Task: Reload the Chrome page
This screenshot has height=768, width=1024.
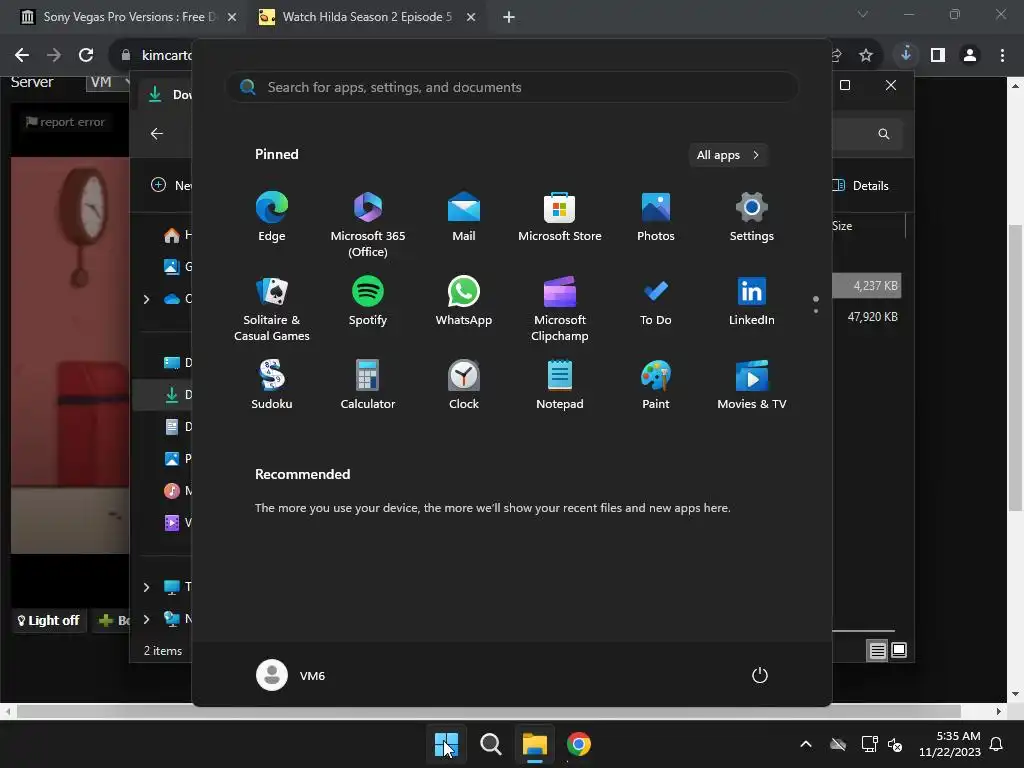Action: click(86, 56)
